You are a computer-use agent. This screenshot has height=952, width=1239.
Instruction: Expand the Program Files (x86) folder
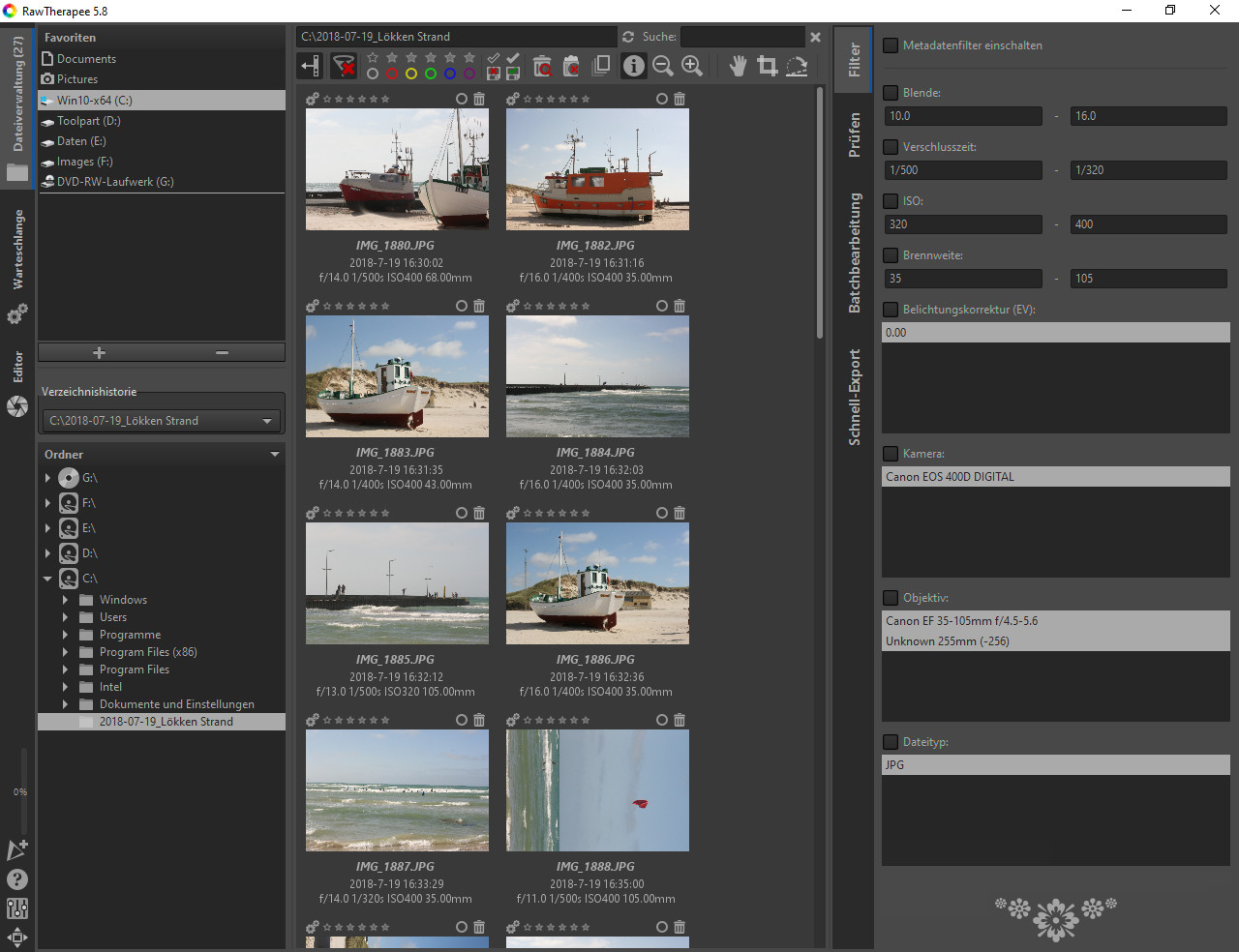[65, 652]
